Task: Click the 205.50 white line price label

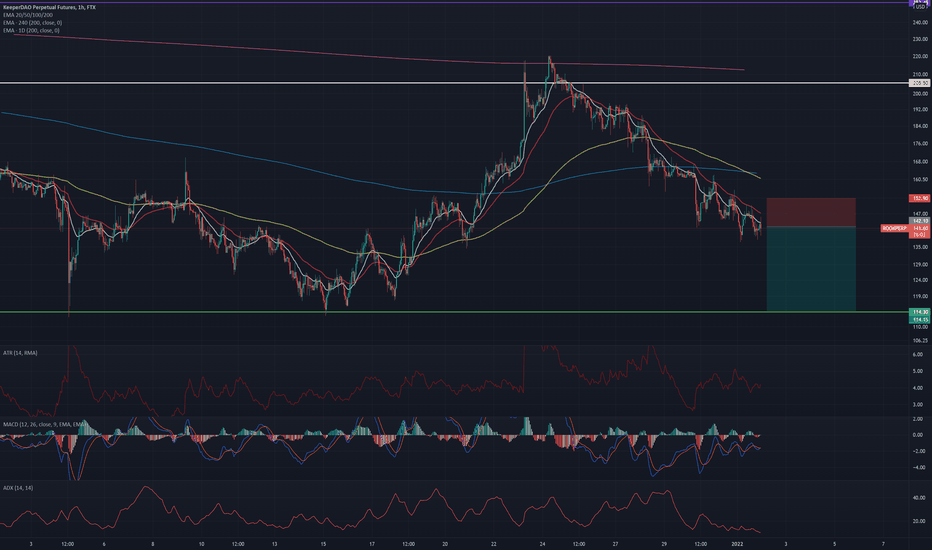Action: (x=920, y=83)
